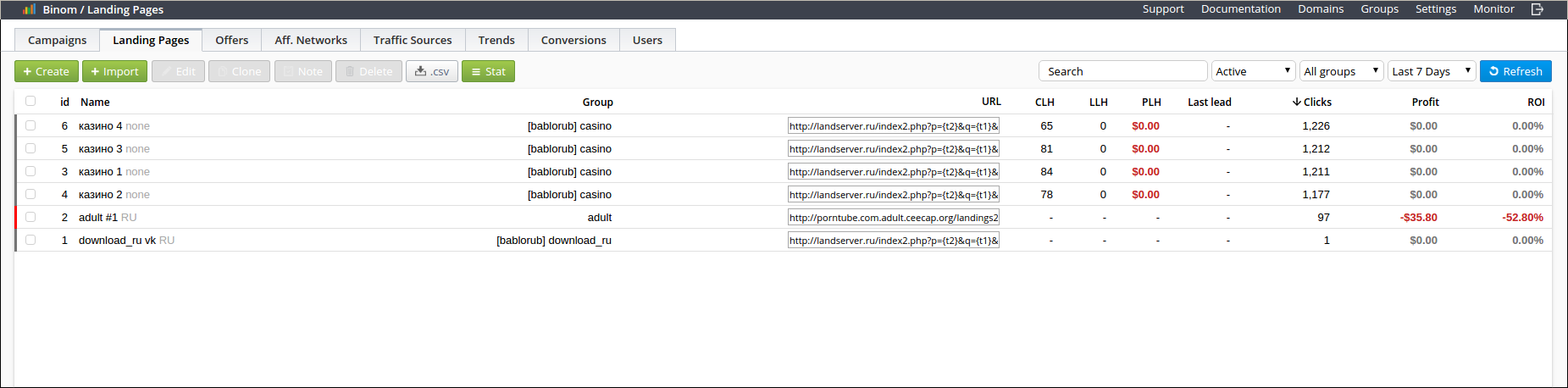Open the Users tab
Image resolution: width=1568 pixels, height=388 pixels.
[647, 40]
